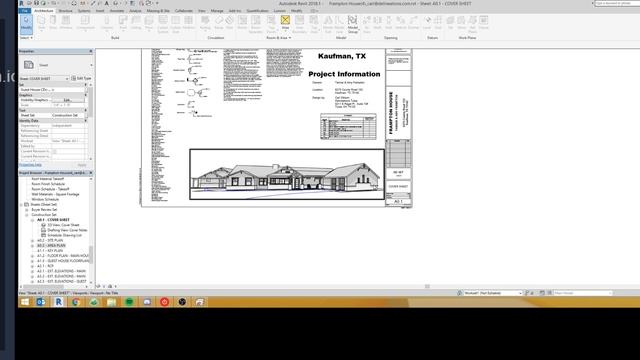Switch to the Massing & Site tab
Screen dimensions: 640x360
click(158, 11)
